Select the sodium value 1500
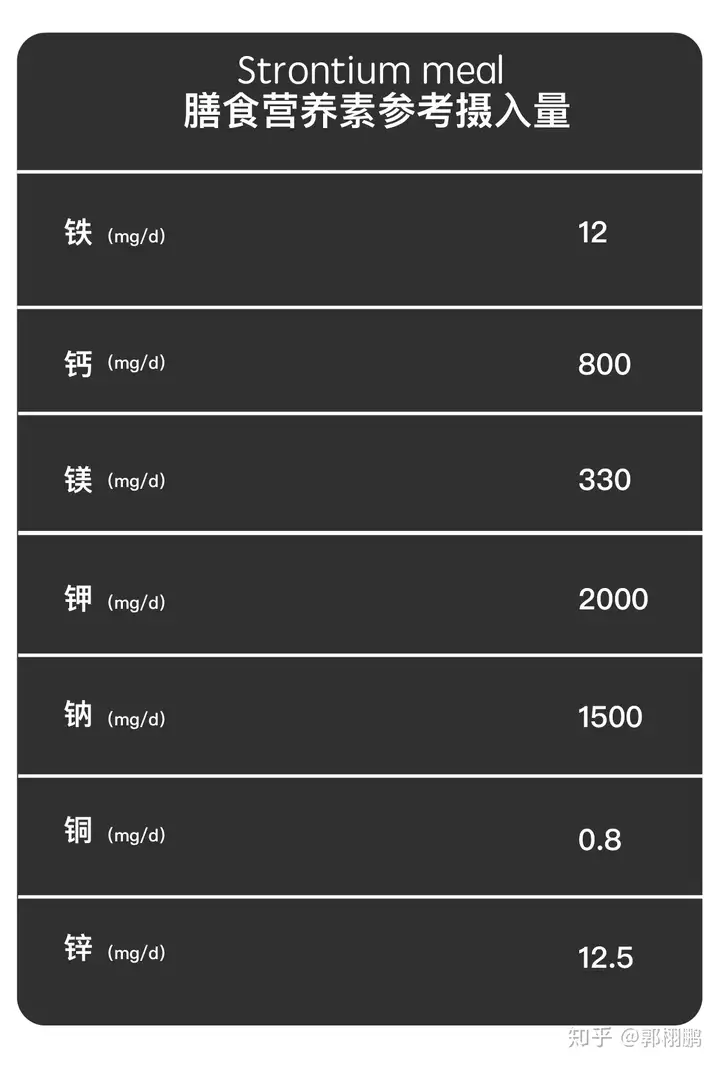 (x=610, y=717)
